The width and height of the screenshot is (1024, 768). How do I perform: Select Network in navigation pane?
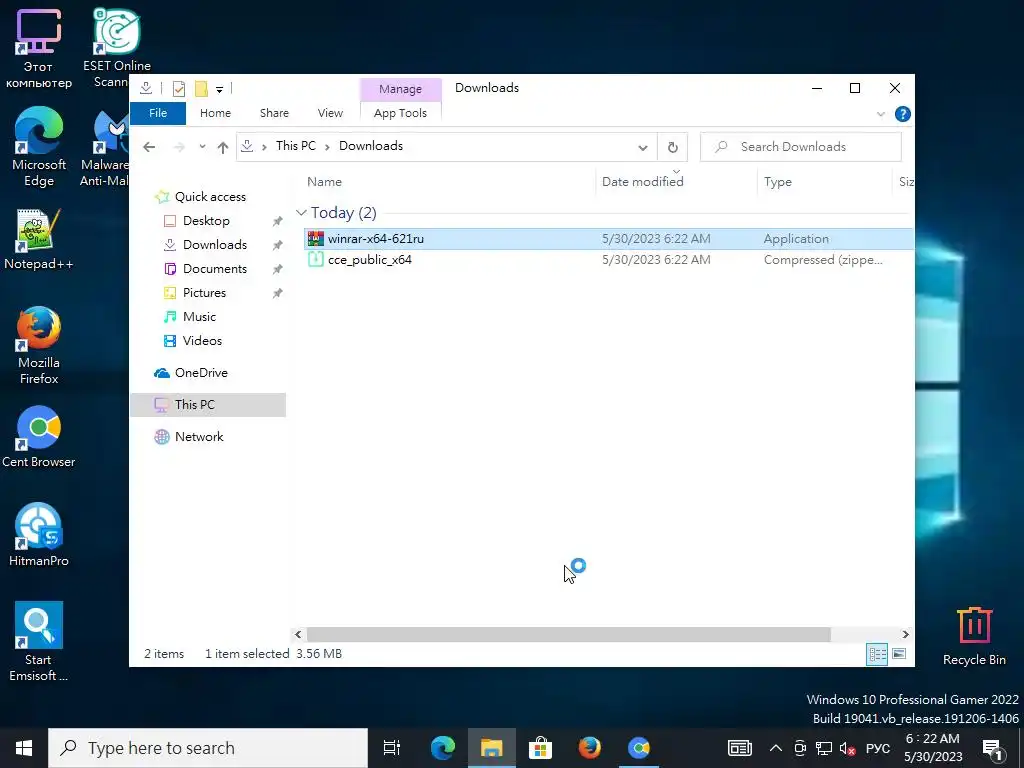click(x=199, y=437)
